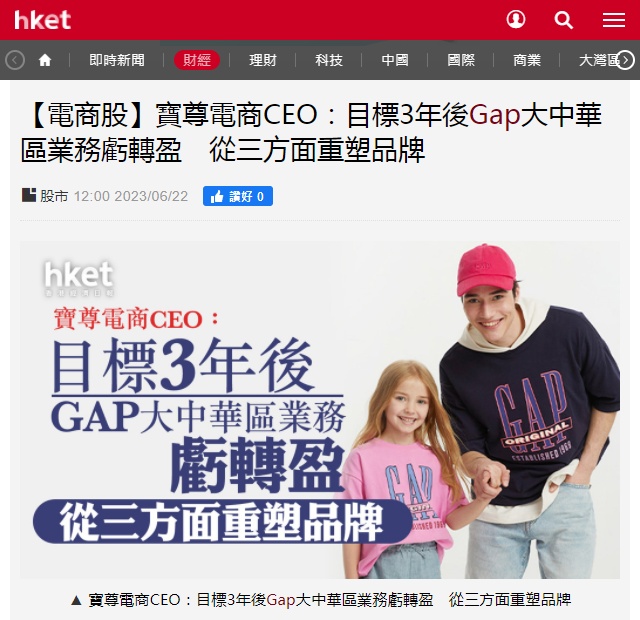This screenshot has height=620, width=640.
Task: Open the 商業 section
Action: tap(527, 60)
